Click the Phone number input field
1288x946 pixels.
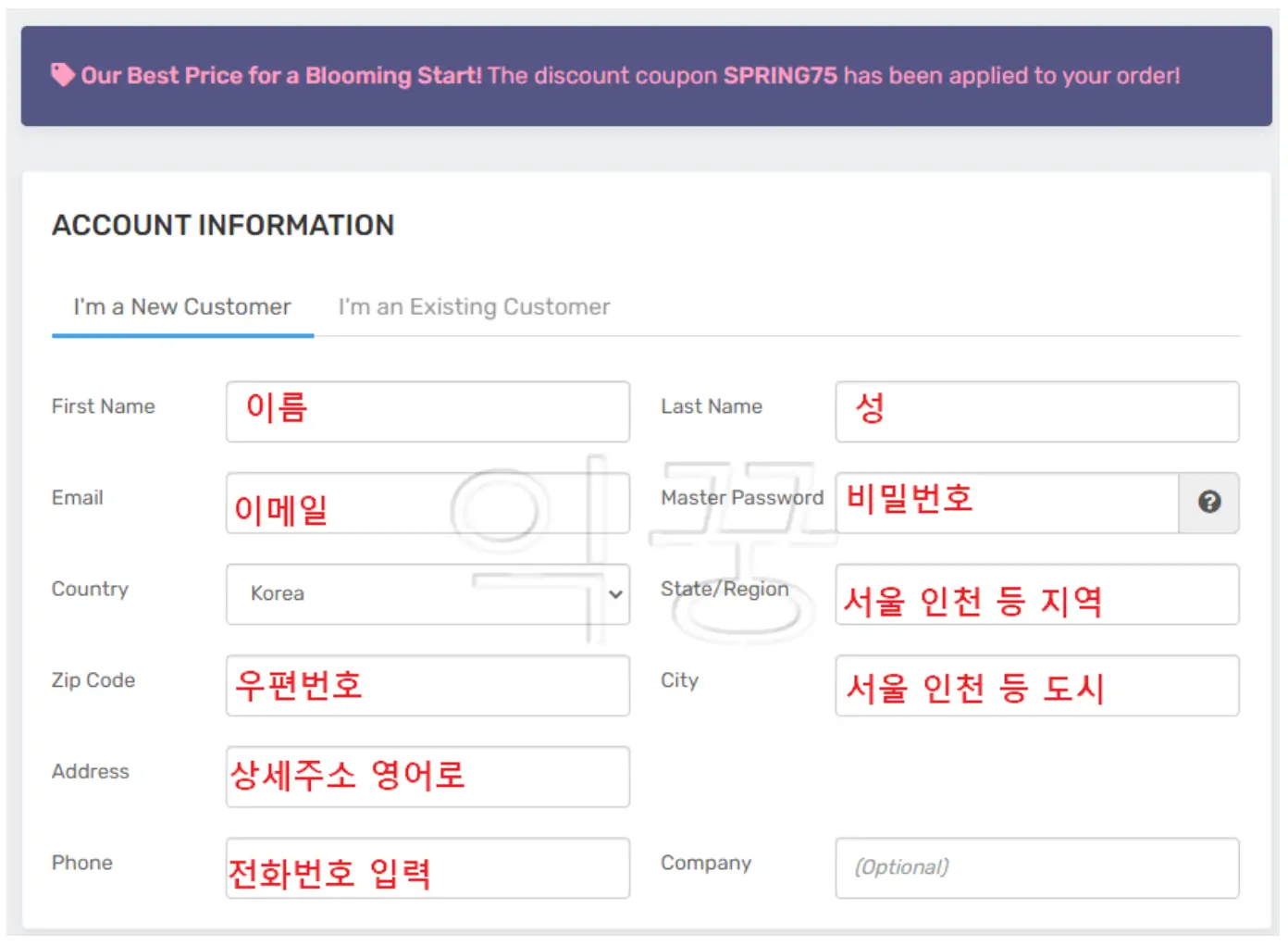427,868
